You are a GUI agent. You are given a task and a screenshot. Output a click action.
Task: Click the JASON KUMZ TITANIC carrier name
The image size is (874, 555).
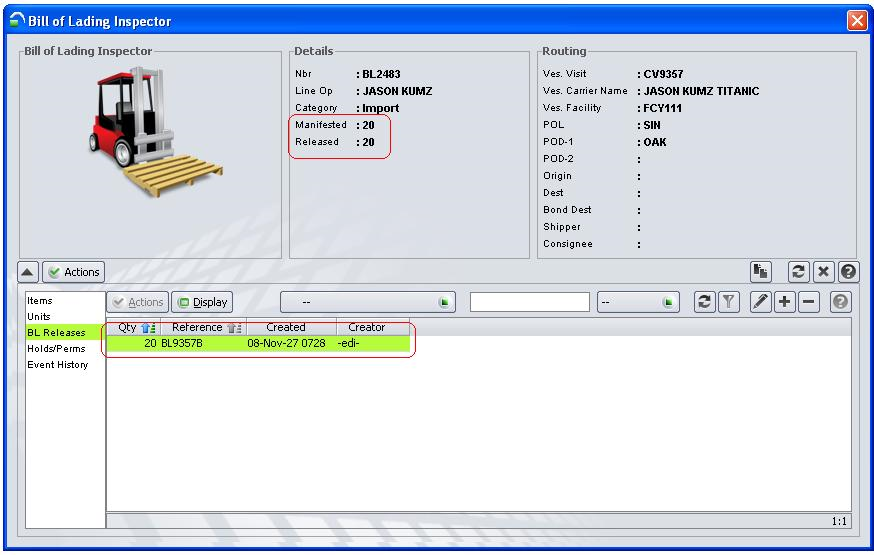[x=701, y=91]
